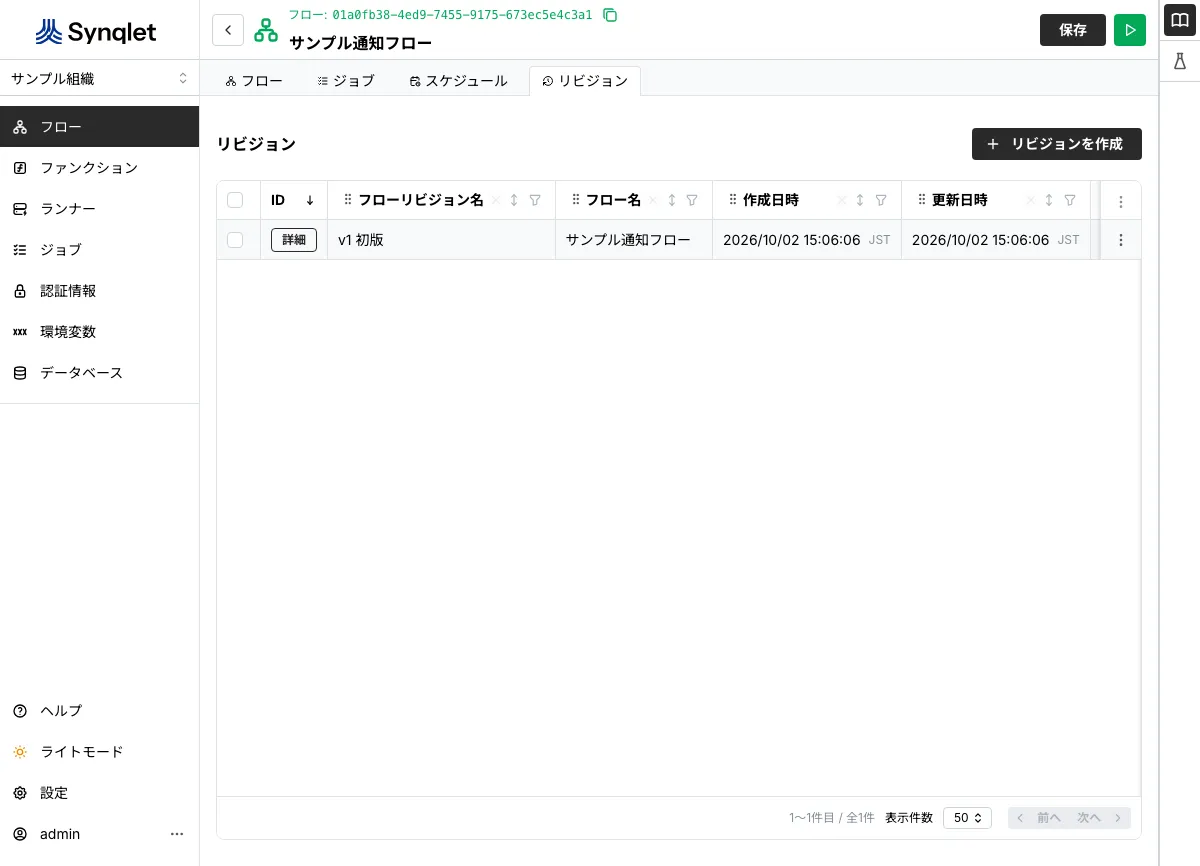Click the 更新日時 column drag handle
Viewport: 1200px width, 866px height.
pos(922,200)
